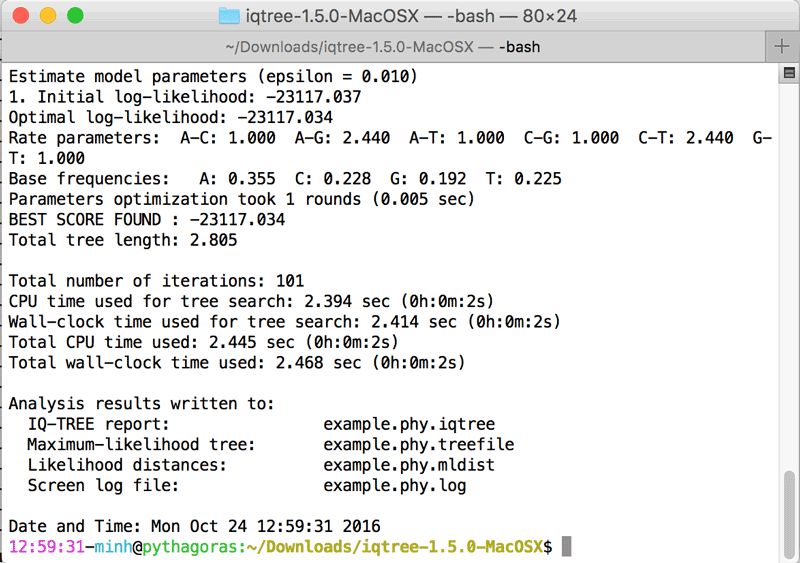Click the username minh in the prompt
The height and width of the screenshot is (563, 800).
[113, 547]
